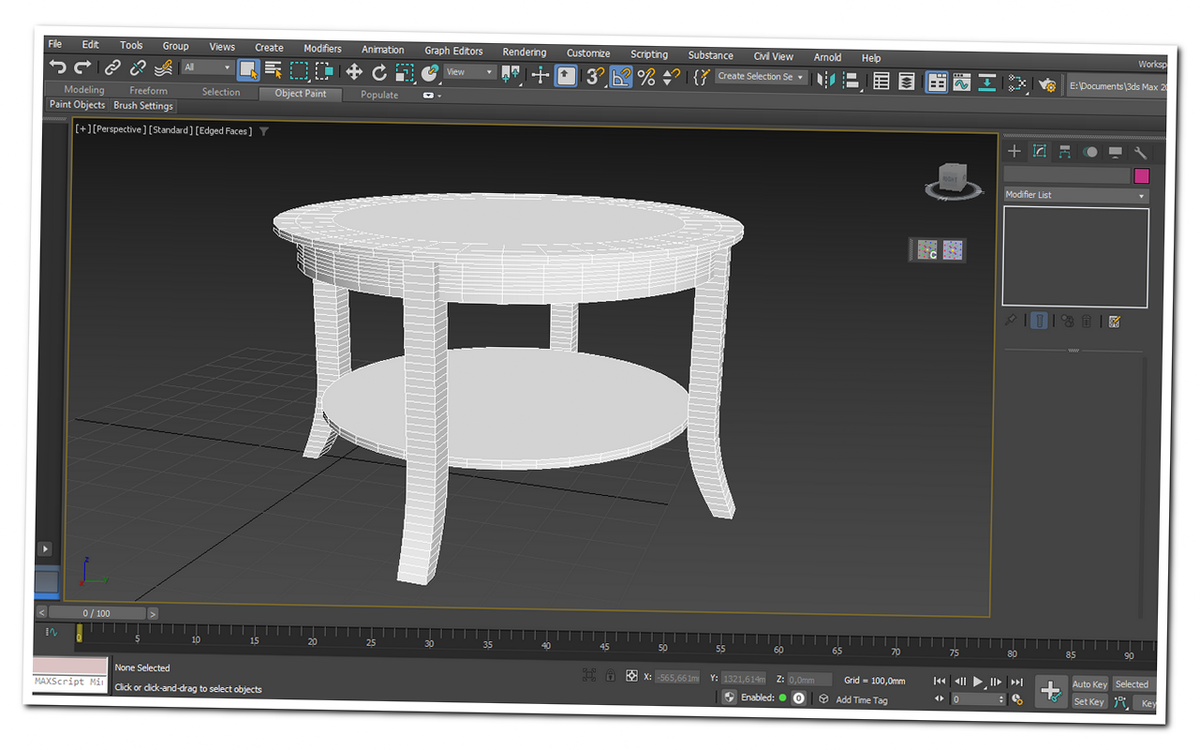Click the Align tool icon
Image resolution: width=1200 pixels, height=750 pixels.
pyautogui.click(x=851, y=80)
